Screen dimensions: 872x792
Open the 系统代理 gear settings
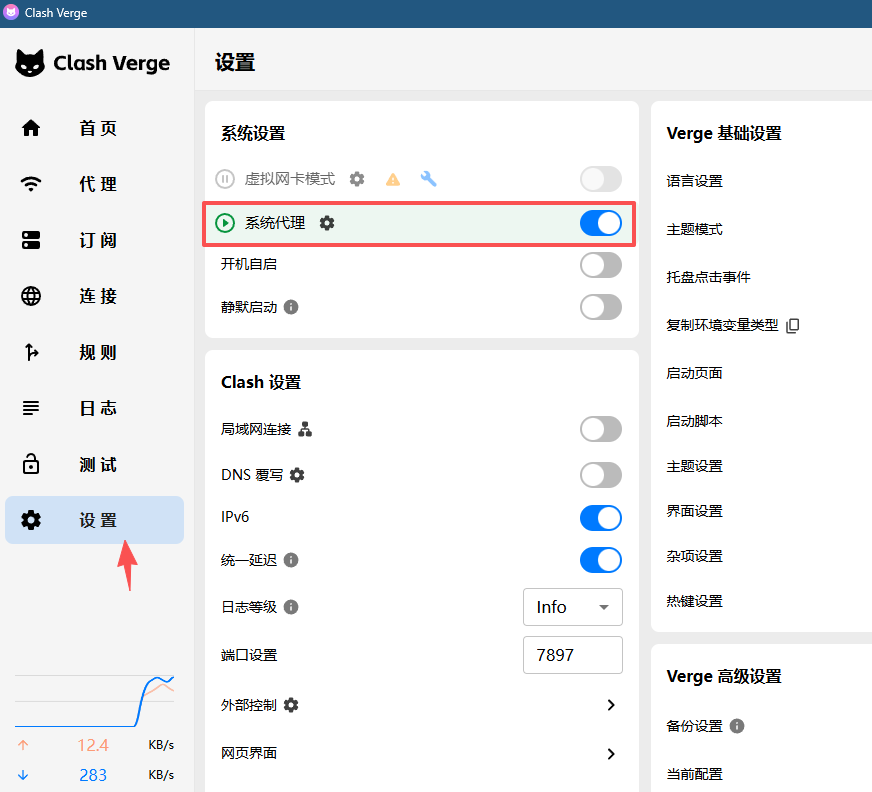click(x=327, y=223)
